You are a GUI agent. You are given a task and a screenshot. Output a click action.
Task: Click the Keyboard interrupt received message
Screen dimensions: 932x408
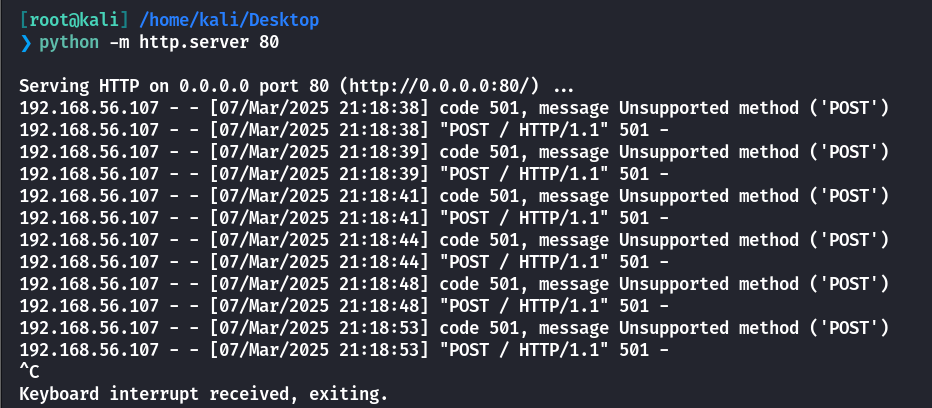[x=203, y=394]
